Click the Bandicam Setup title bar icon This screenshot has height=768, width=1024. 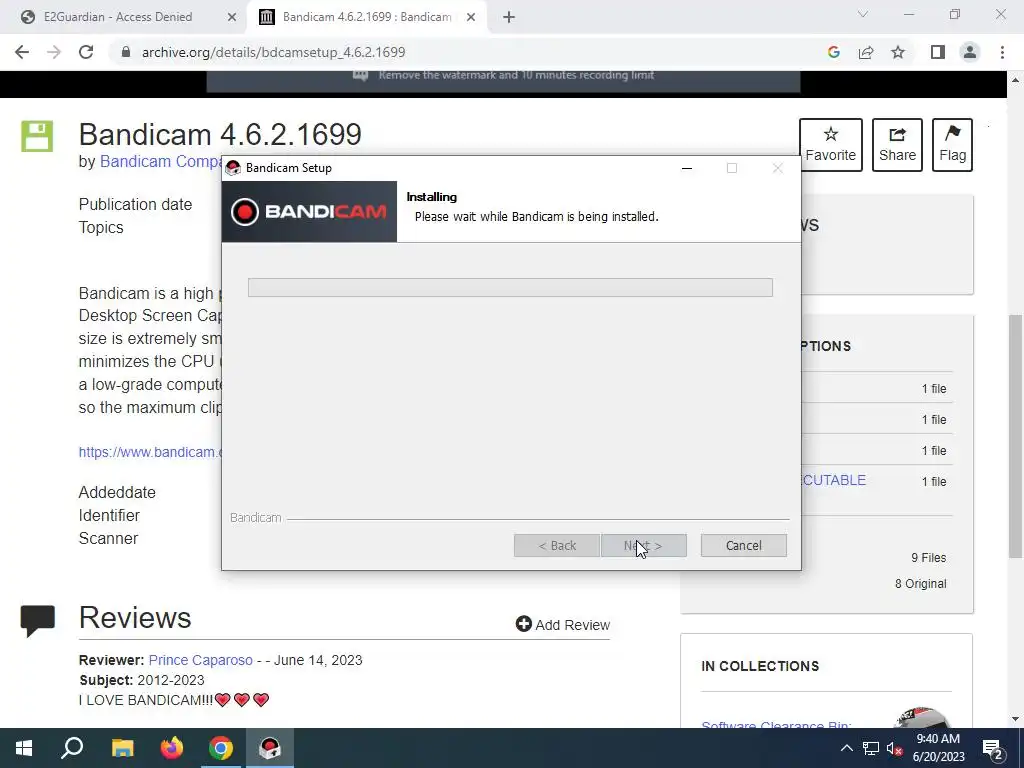pos(232,168)
